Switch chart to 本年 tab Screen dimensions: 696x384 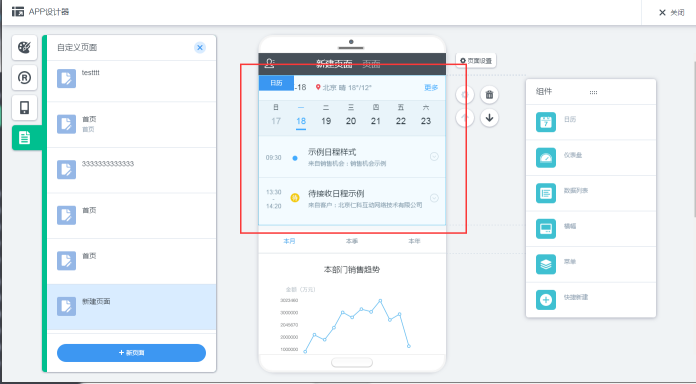pos(414,241)
